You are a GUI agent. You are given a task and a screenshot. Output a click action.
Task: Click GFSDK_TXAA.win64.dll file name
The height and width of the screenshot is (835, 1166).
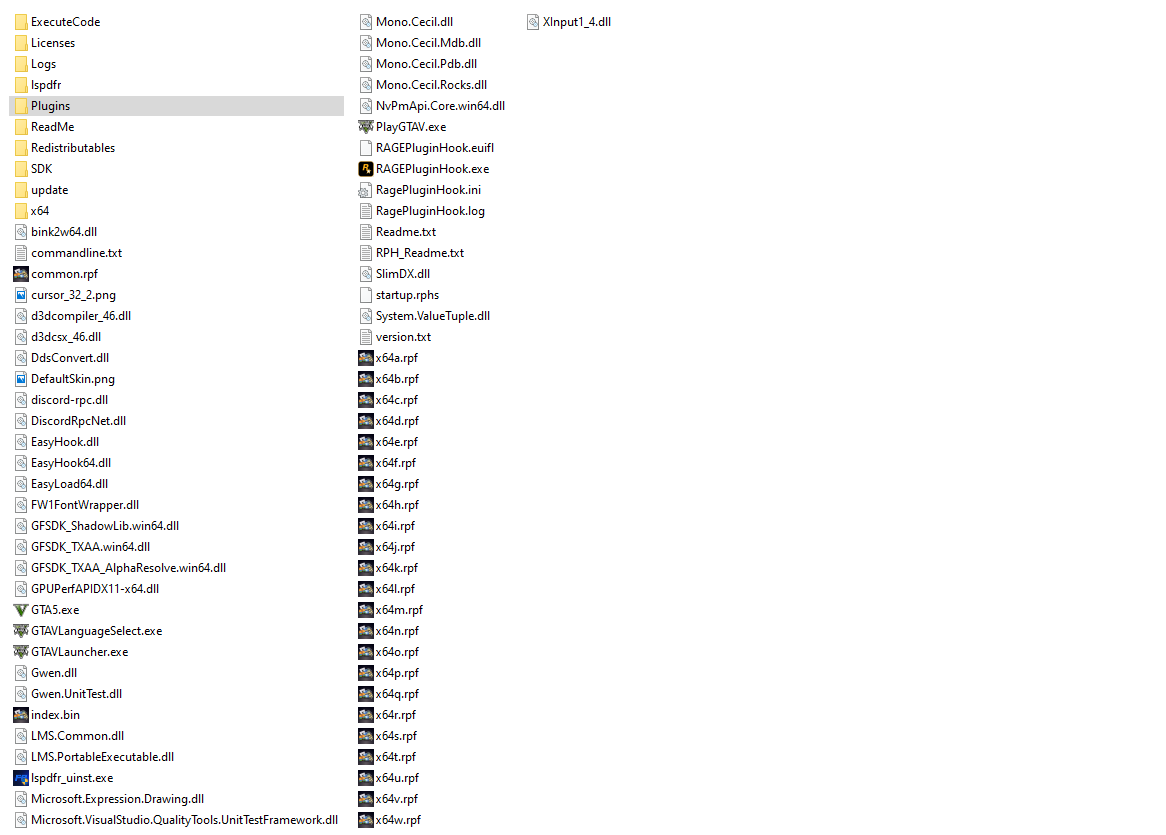pyautogui.click(x=91, y=547)
